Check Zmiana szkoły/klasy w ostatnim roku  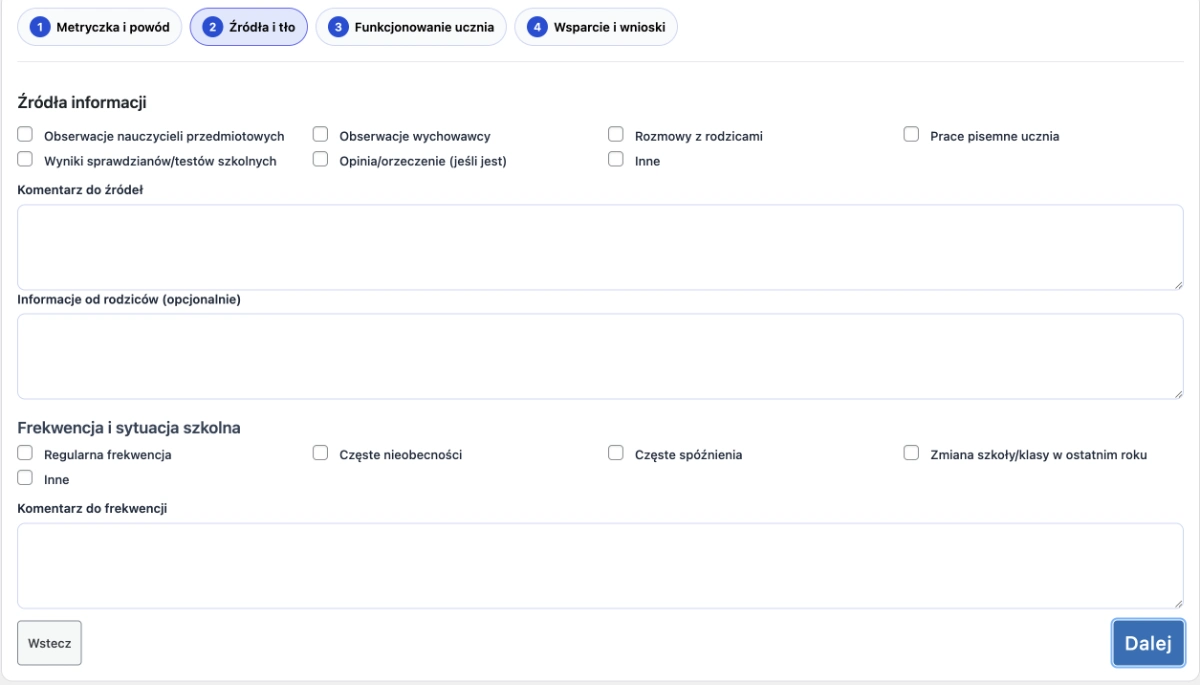[x=912, y=454]
